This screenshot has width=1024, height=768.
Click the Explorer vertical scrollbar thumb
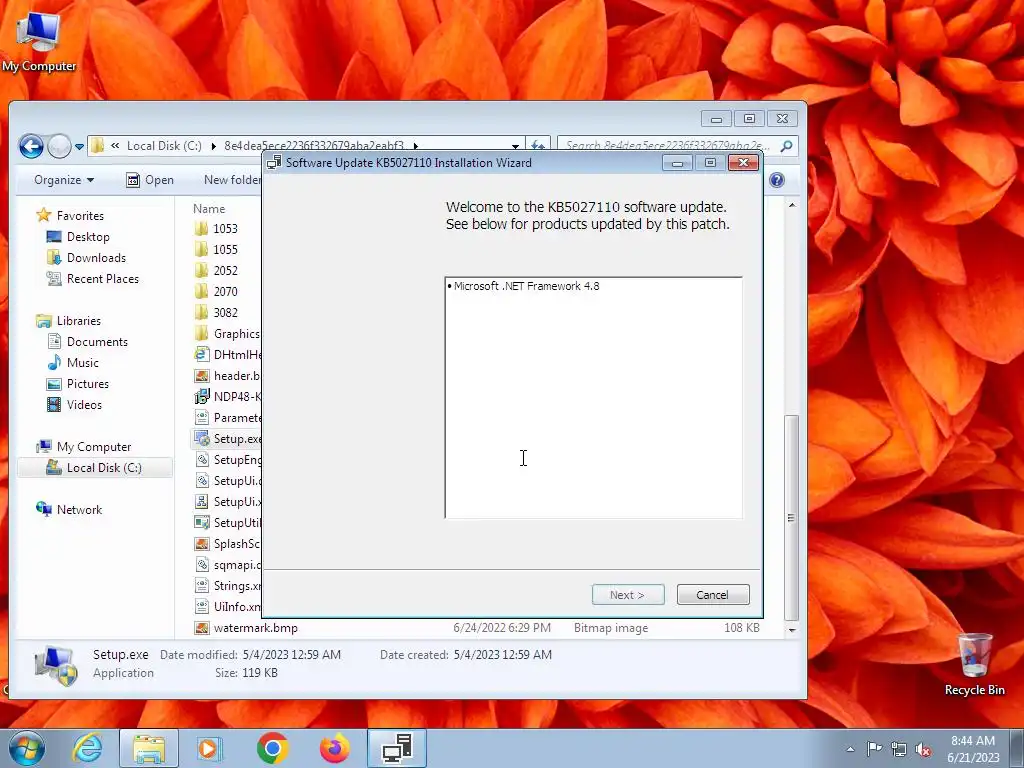(792, 517)
